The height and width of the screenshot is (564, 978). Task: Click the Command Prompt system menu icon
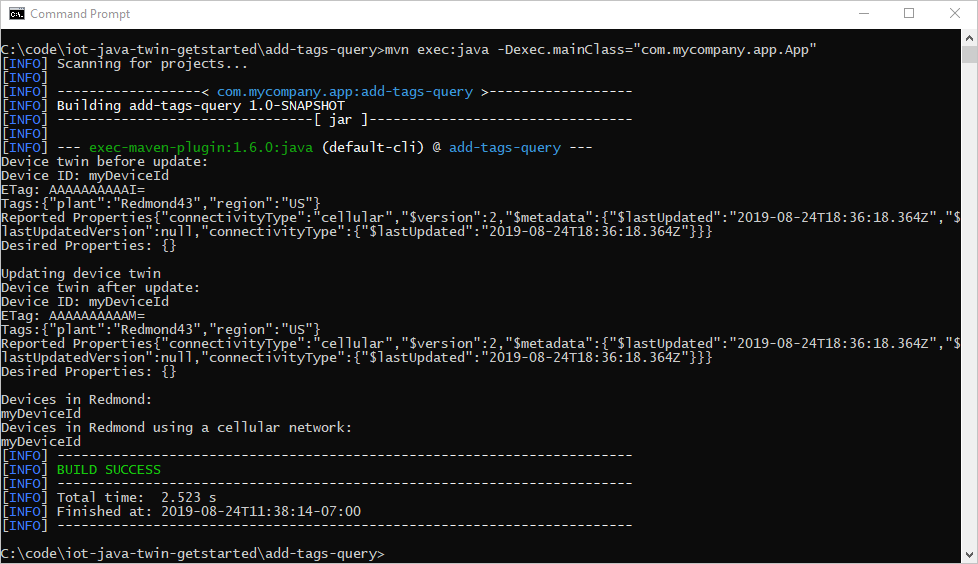click(x=17, y=14)
